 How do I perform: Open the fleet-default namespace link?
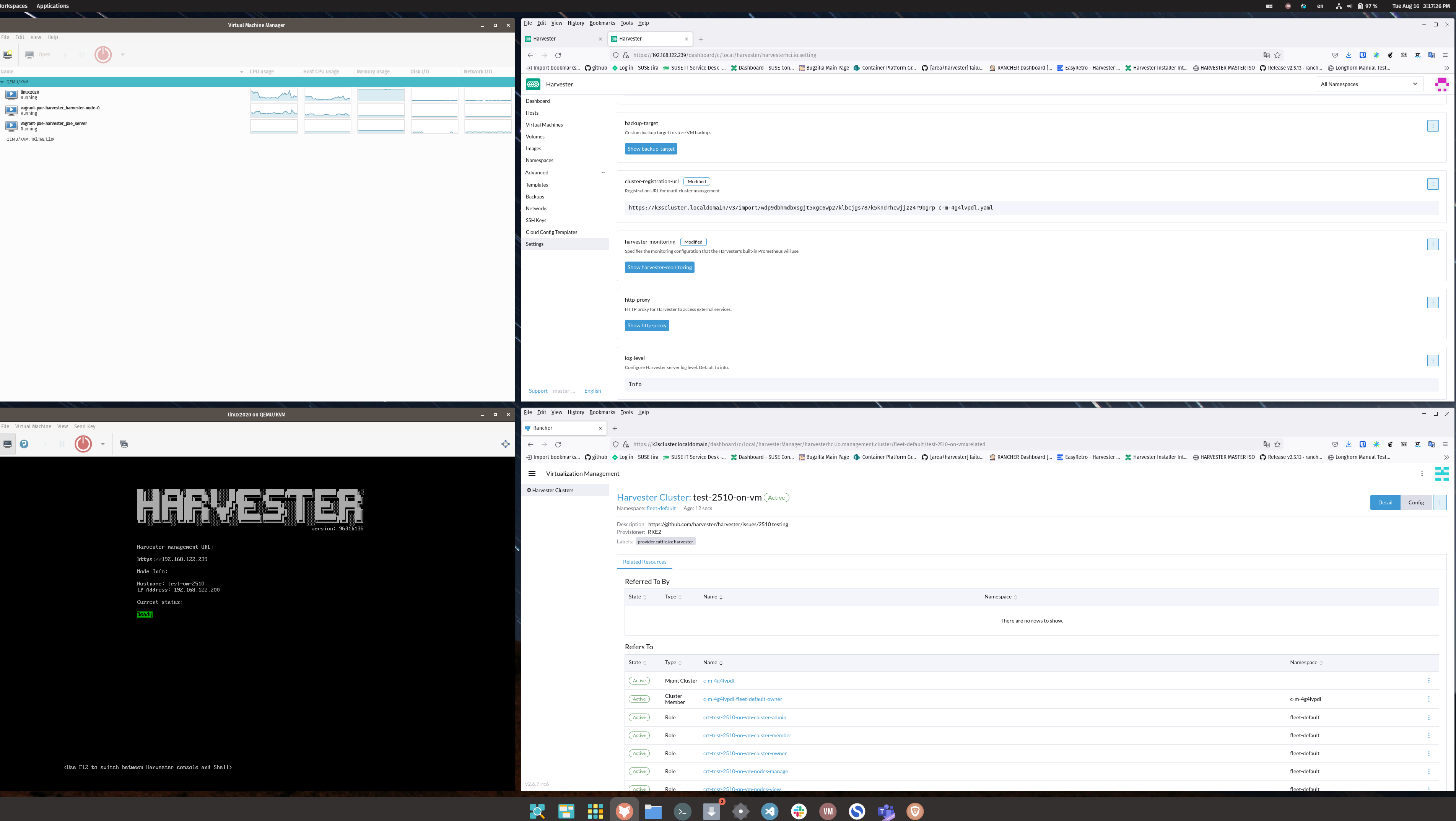[x=661, y=508]
